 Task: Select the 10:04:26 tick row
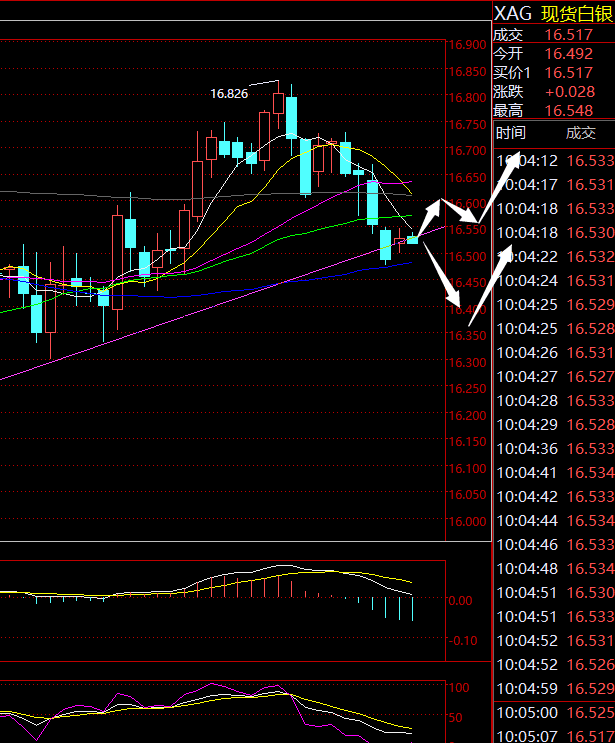554,353
